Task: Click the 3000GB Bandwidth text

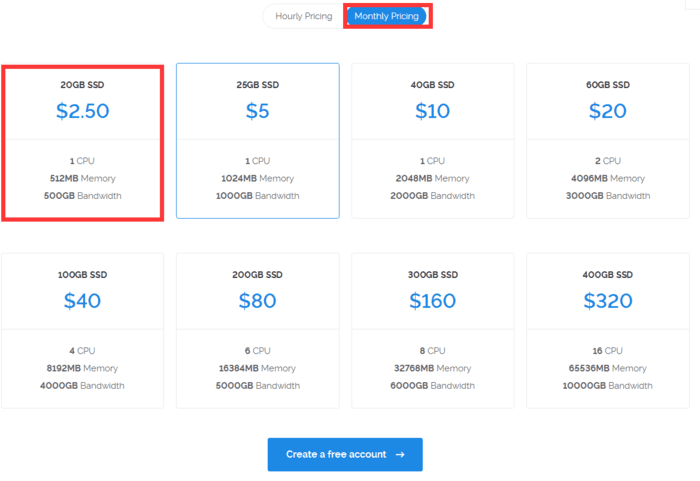Action: coord(608,196)
